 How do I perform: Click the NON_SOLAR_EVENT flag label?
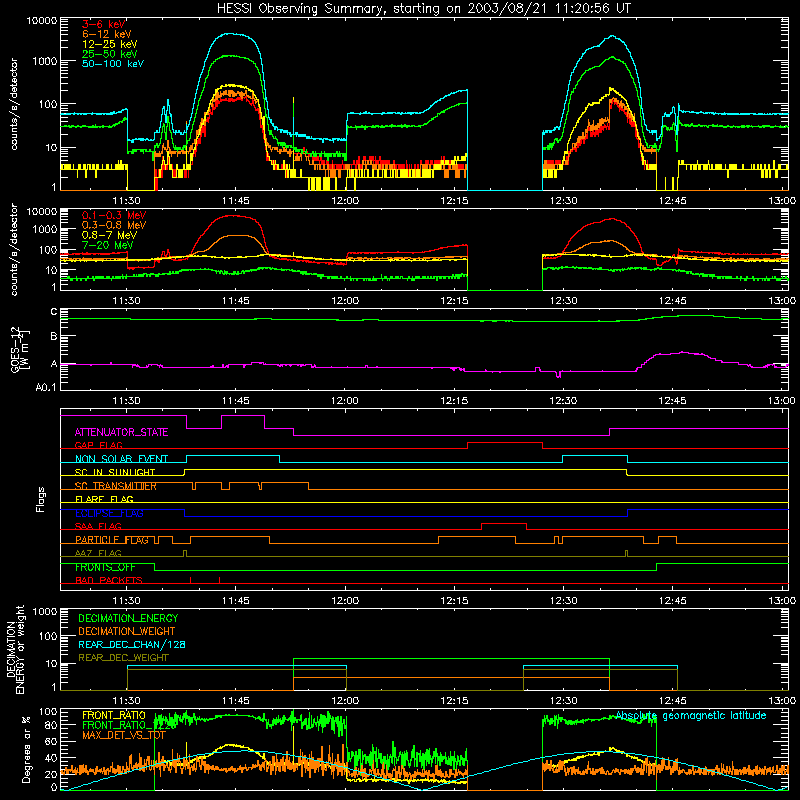point(121,459)
